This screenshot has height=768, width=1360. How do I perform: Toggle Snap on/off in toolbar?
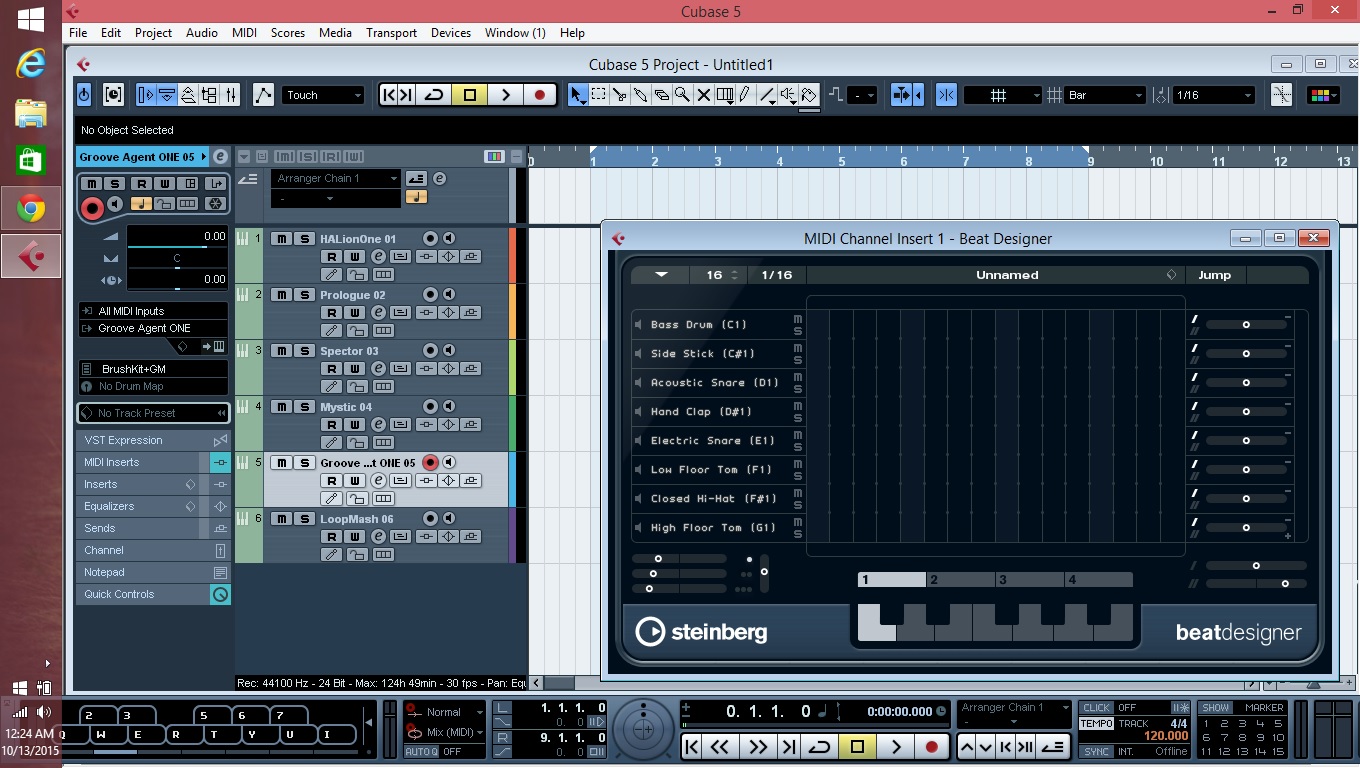tap(946, 95)
